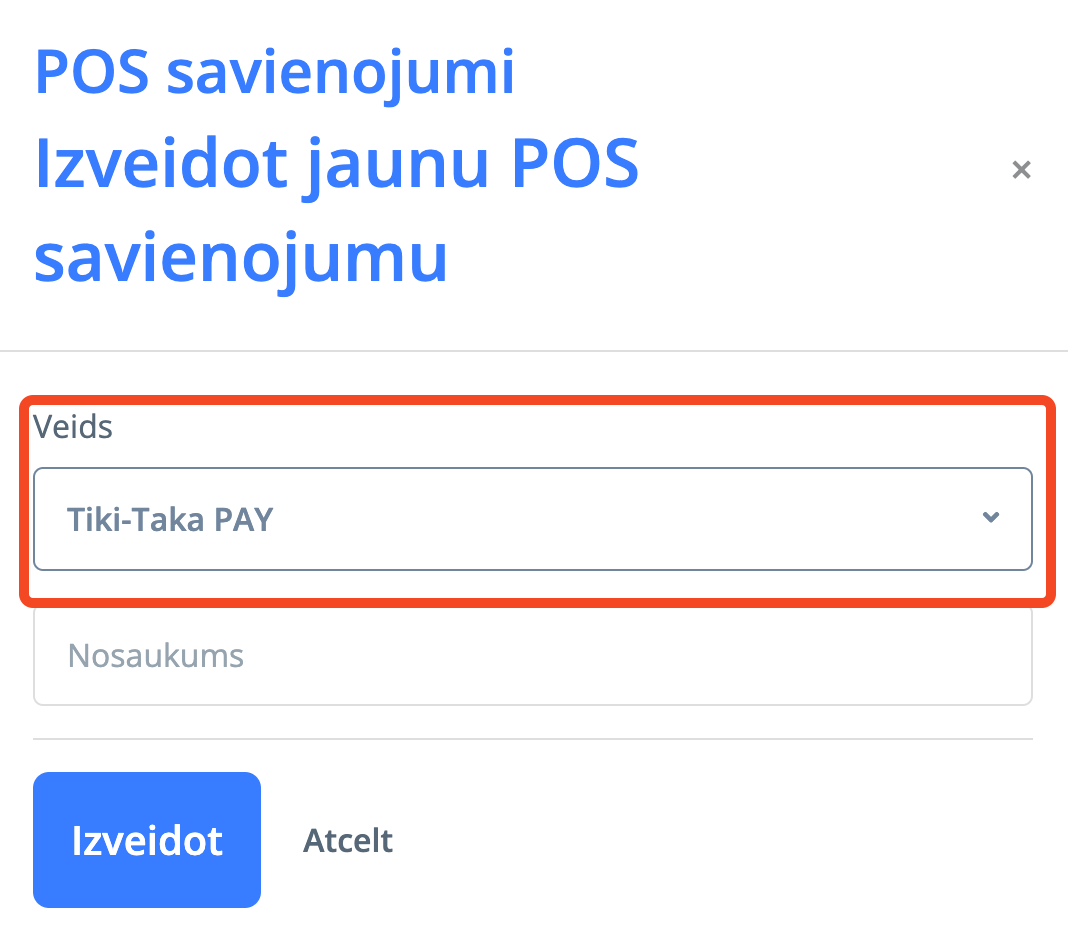Image resolution: width=1068 pixels, height=948 pixels.
Task: Close the new POS connection dialog
Action: click(x=1021, y=170)
